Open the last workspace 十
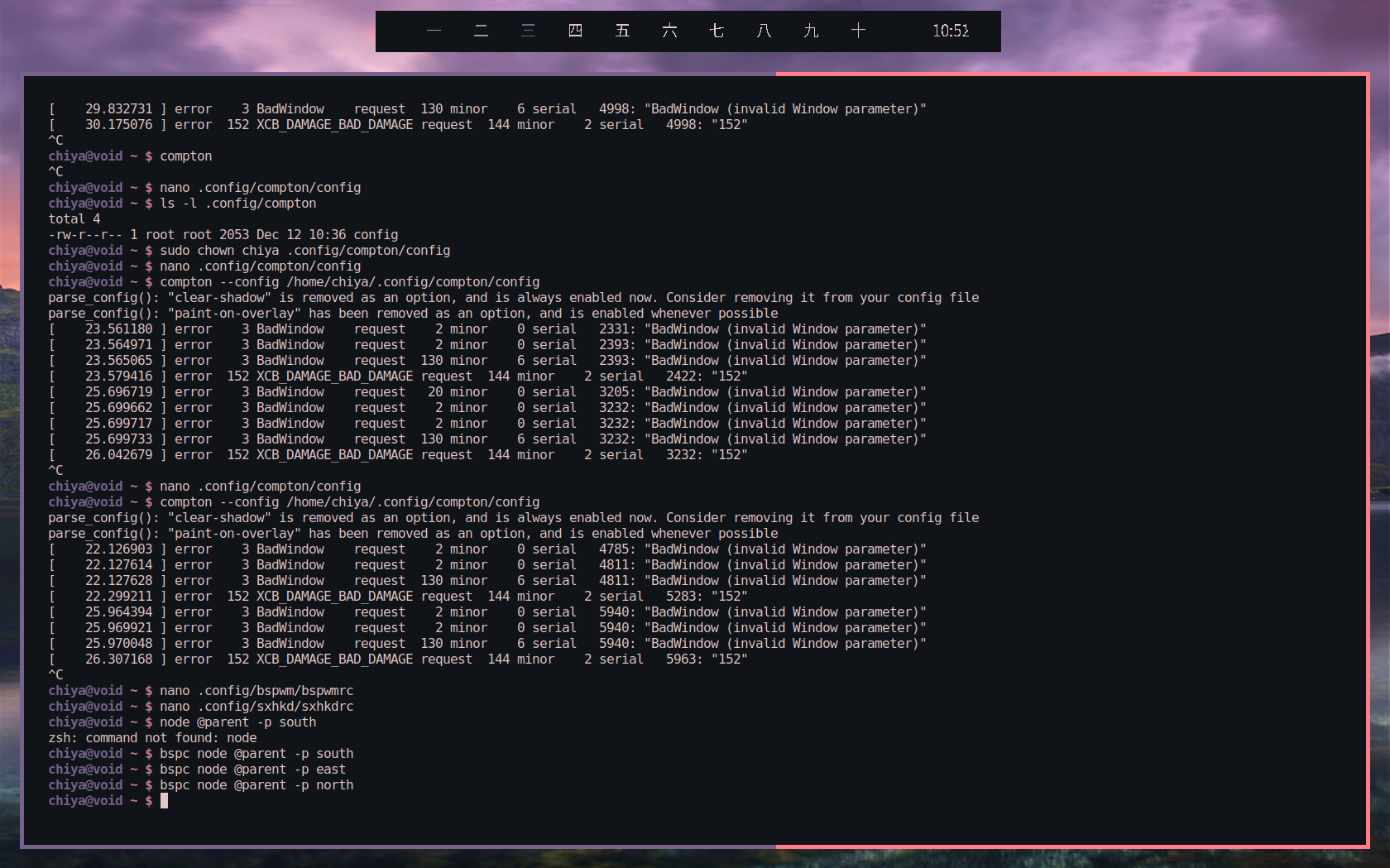 pos(858,31)
